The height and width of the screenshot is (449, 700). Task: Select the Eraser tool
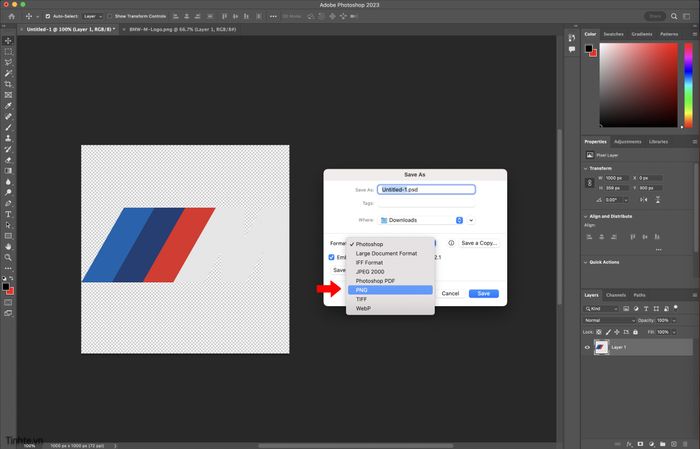coord(8,160)
